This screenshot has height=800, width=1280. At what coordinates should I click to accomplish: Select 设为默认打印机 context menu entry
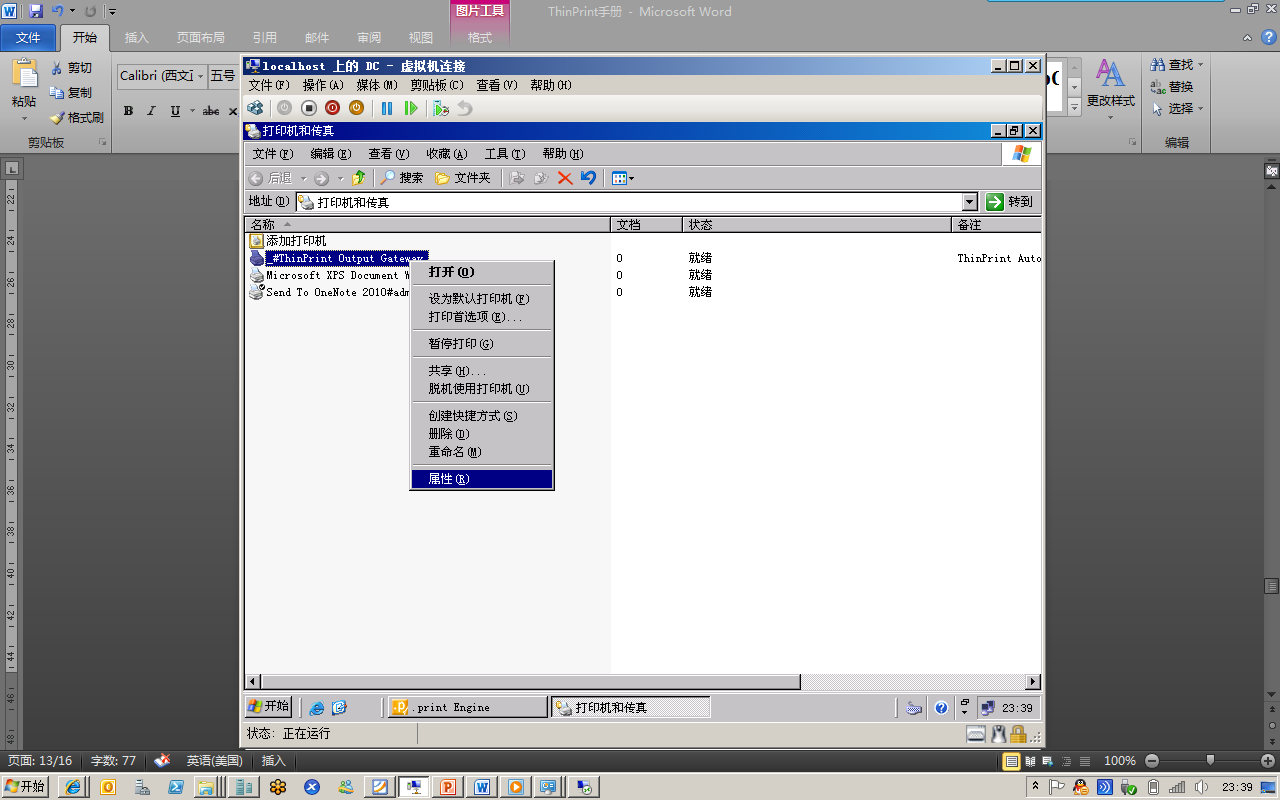point(482,299)
